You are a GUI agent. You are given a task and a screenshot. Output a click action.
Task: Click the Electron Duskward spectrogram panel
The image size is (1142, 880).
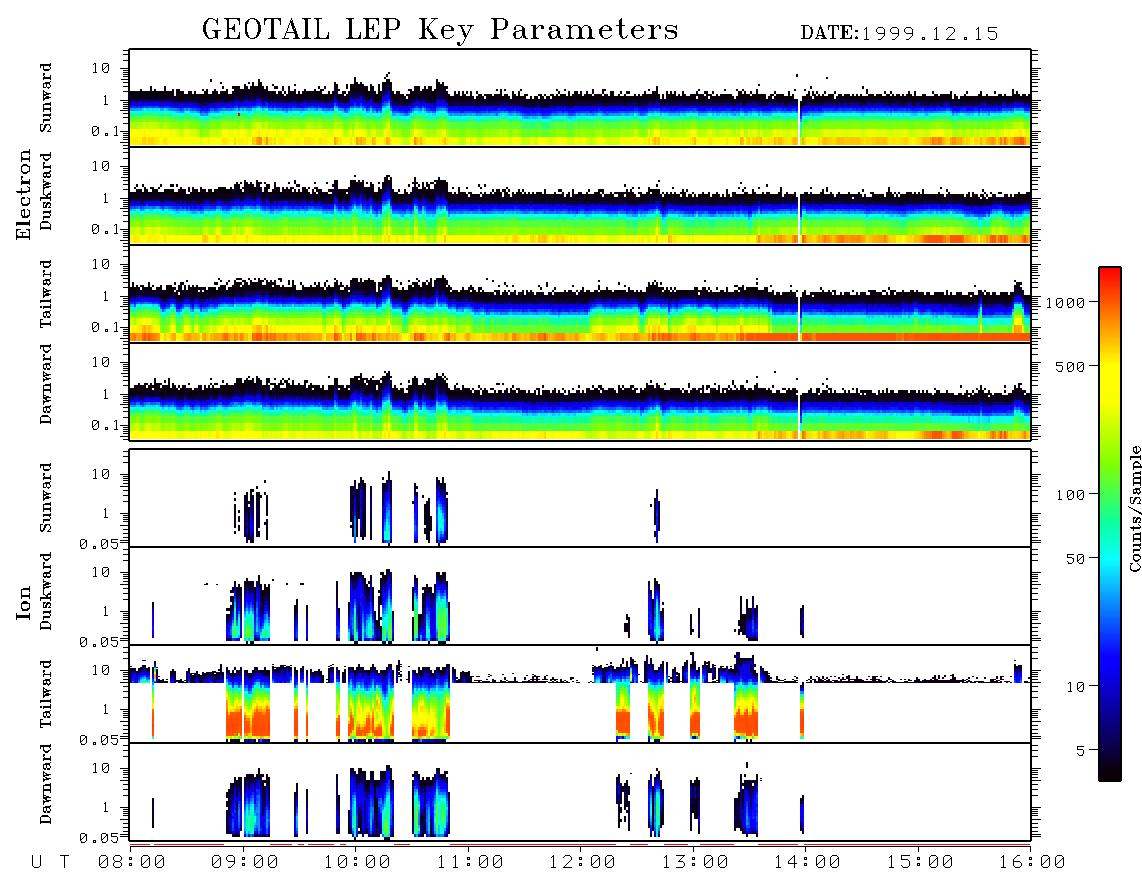580,195
